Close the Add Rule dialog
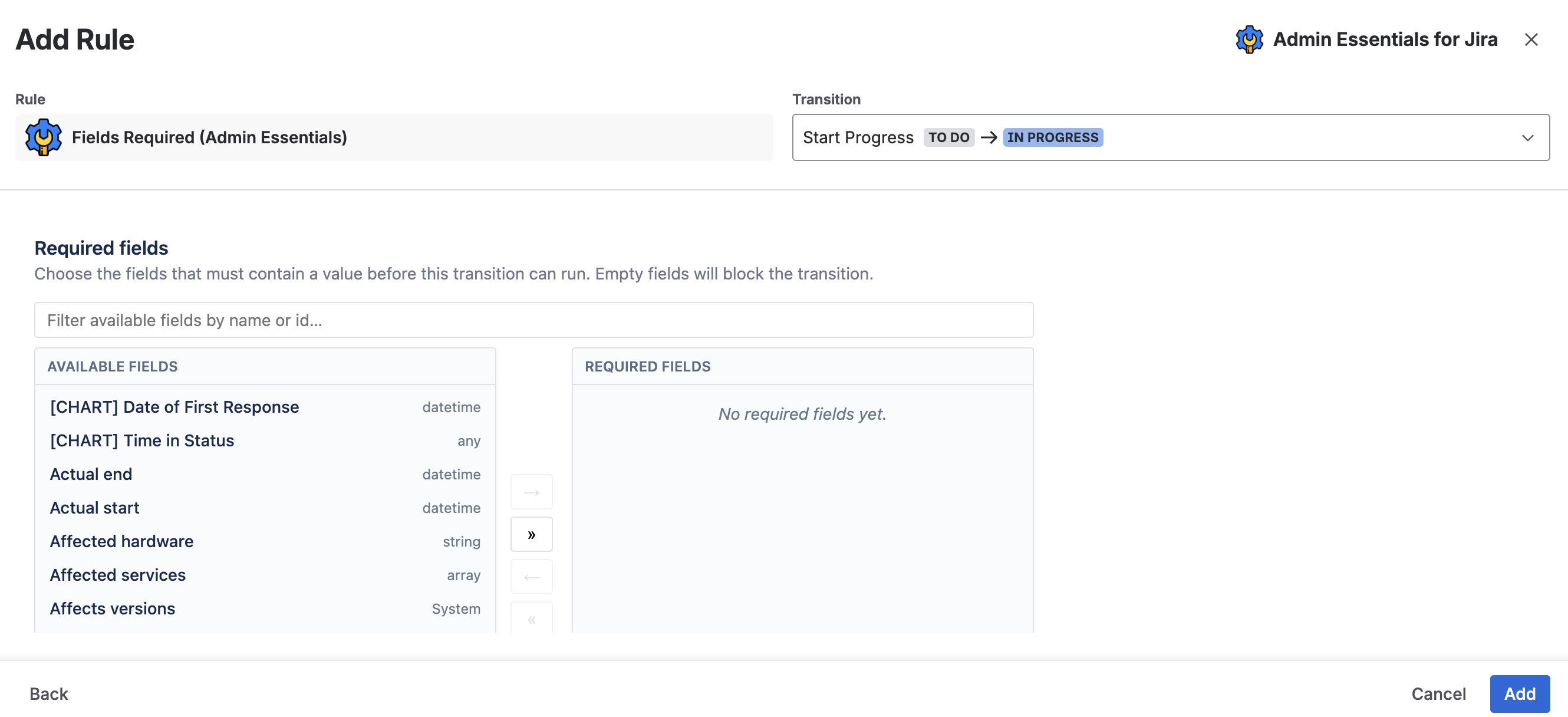 pyautogui.click(x=1531, y=40)
